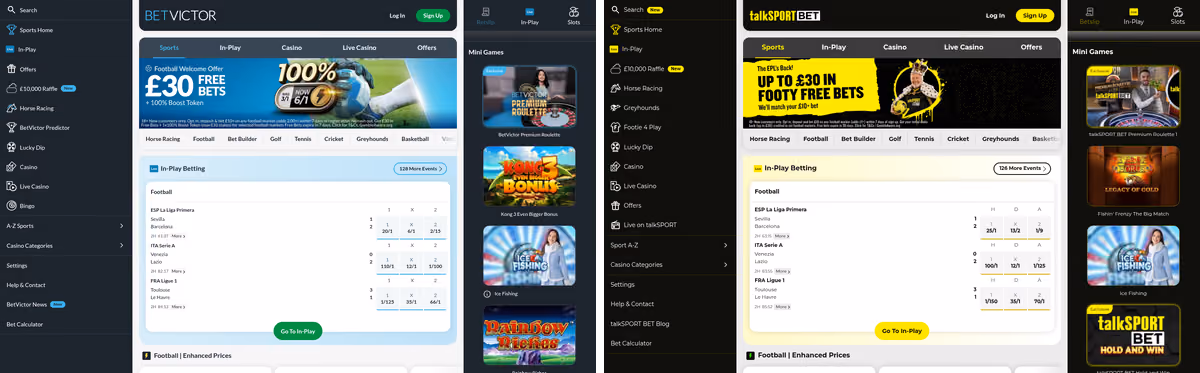This screenshot has height=373, width=1200.
Task: Click the talkSPORT BET In-Play icon at top right
Action: point(1133,11)
